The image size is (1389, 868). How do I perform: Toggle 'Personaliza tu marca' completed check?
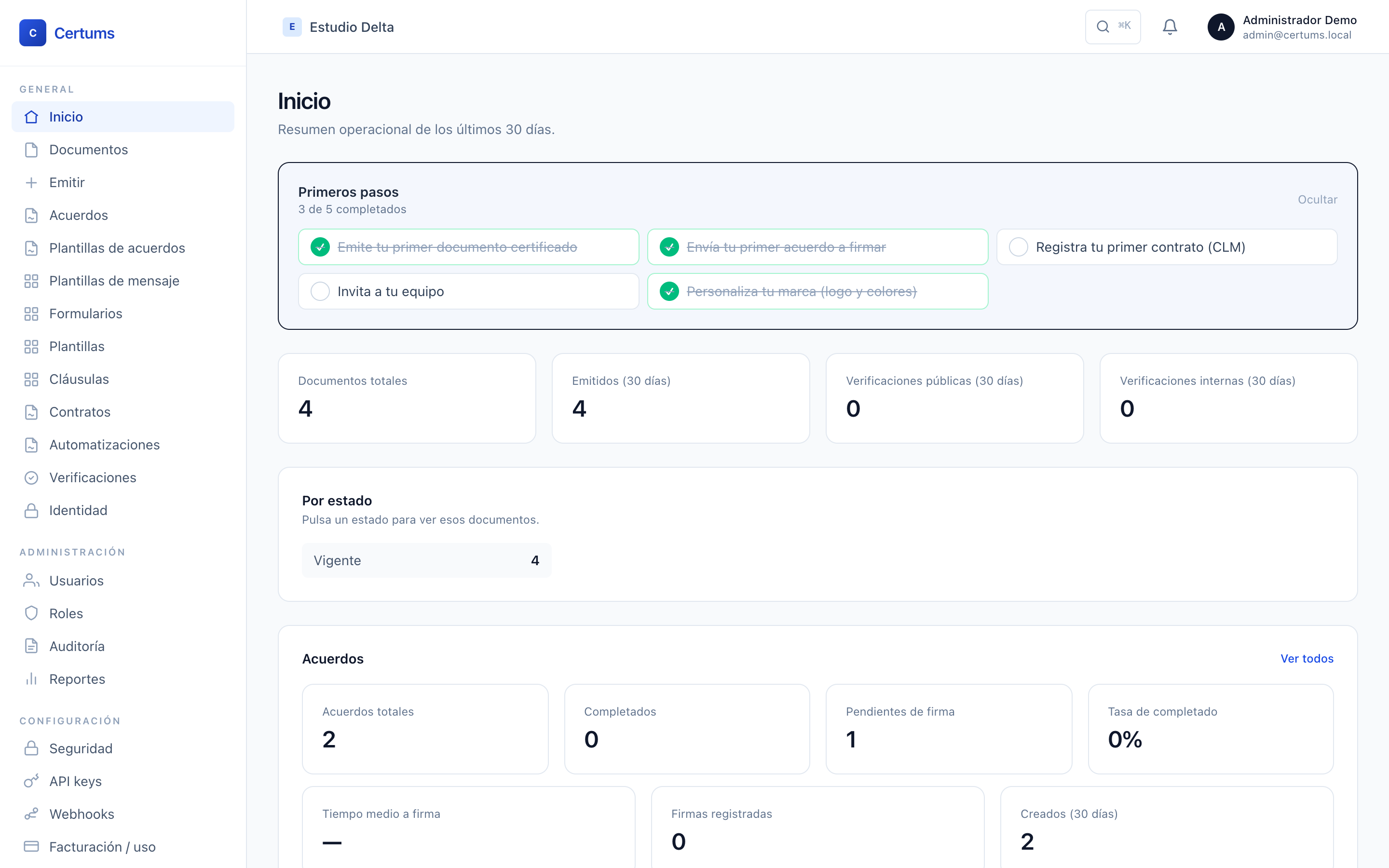click(x=669, y=291)
